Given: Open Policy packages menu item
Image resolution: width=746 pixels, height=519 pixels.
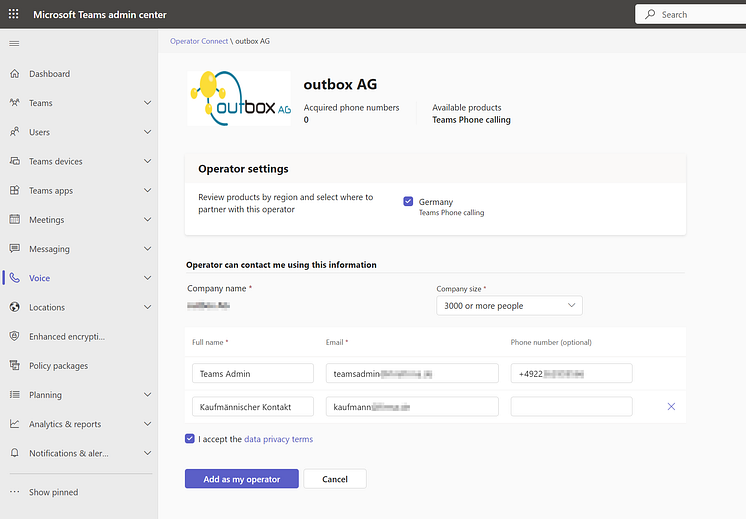Looking at the screenshot, I should tap(59, 366).
